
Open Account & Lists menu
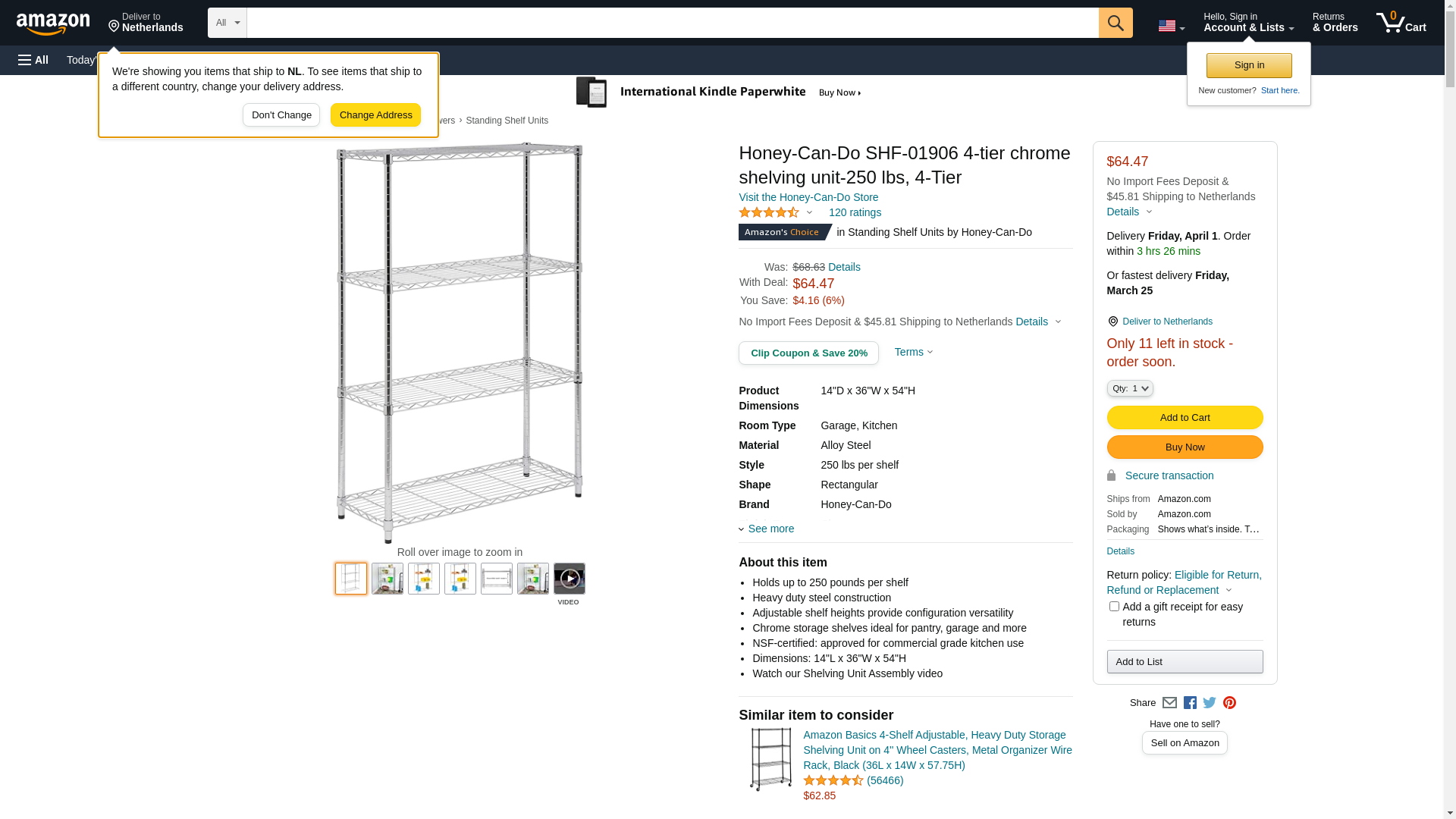pos(1248,23)
